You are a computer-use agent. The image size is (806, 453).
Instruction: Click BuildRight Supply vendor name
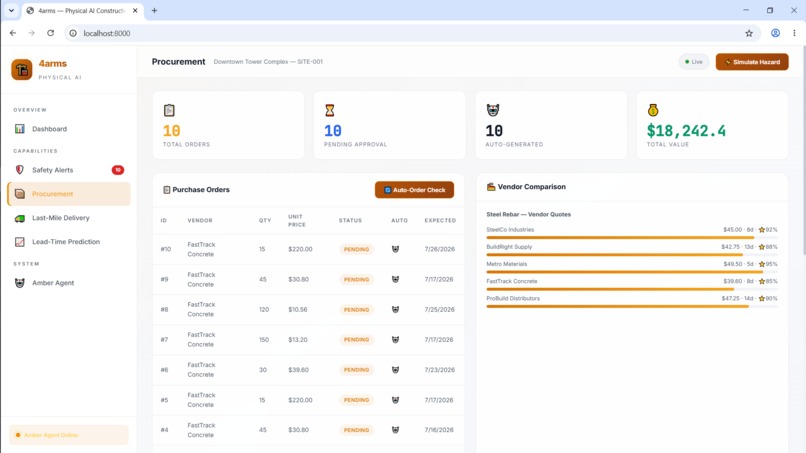509,247
